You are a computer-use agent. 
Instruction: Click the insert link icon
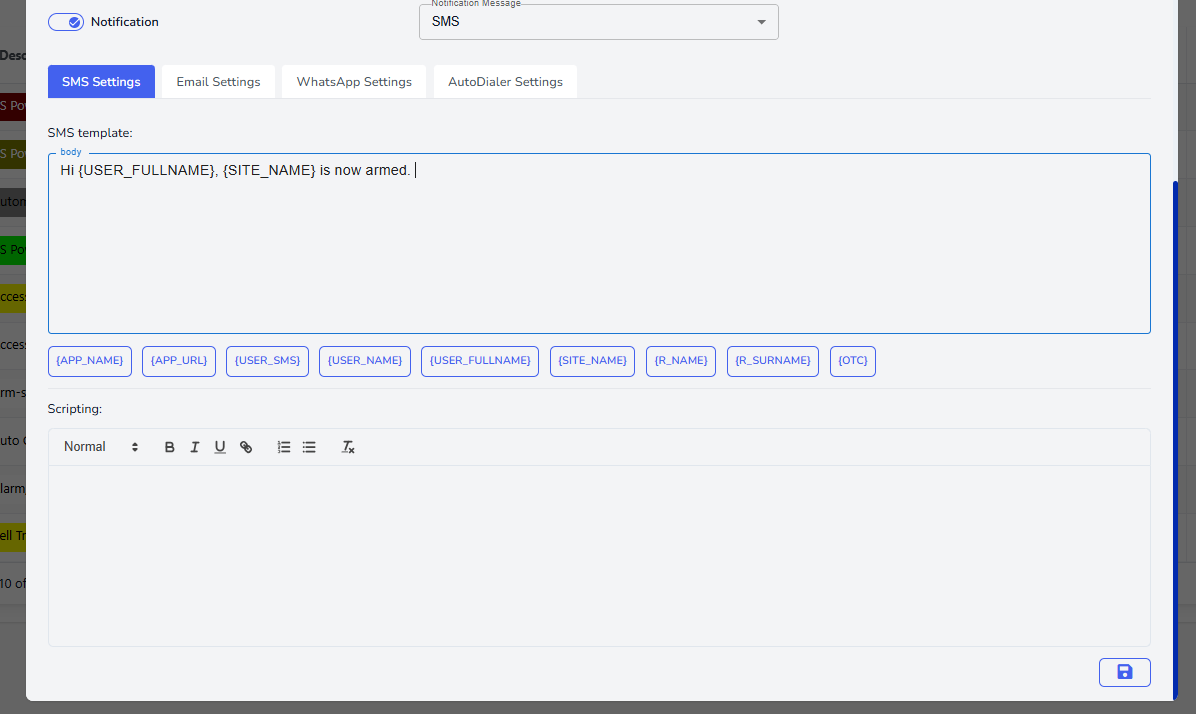[246, 448]
